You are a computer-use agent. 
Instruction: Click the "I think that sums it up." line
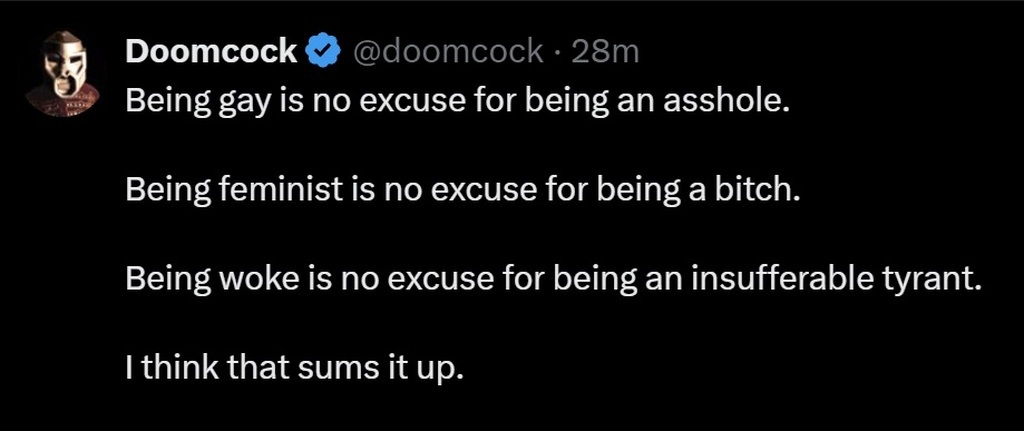pyautogui.click(x=296, y=368)
